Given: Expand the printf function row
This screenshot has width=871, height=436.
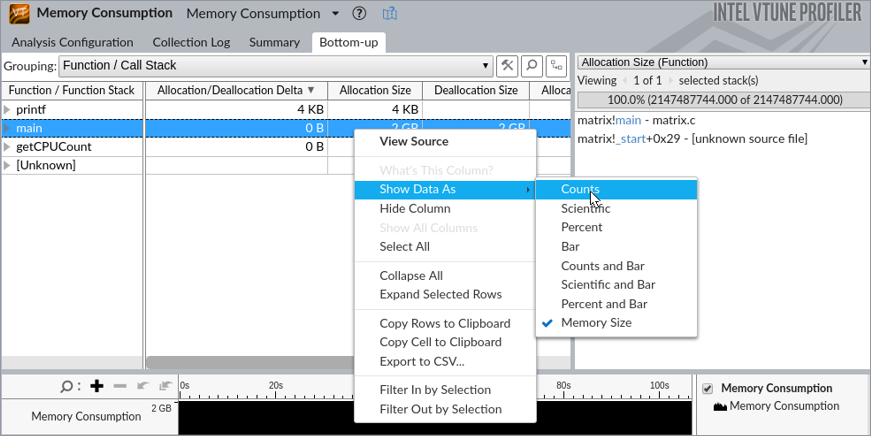Looking at the screenshot, I should pyautogui.click(x=8, y=109).
